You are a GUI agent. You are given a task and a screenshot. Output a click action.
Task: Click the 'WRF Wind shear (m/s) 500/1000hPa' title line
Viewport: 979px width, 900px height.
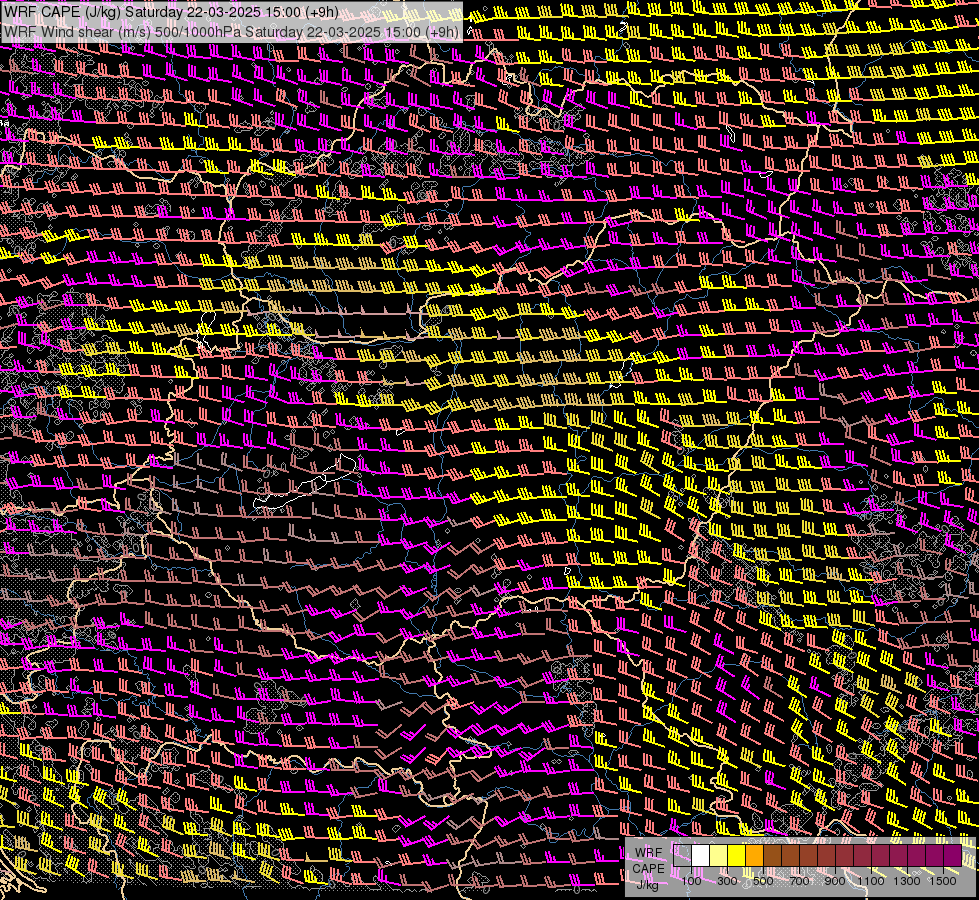pos(231,31)
